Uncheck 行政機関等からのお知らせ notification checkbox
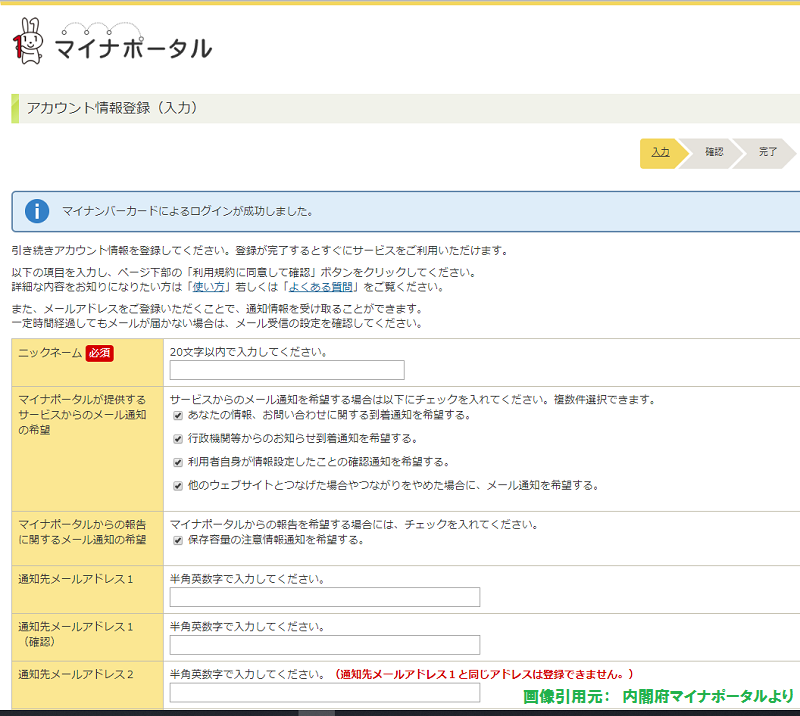Screen dimensions: 800x716 178,439
